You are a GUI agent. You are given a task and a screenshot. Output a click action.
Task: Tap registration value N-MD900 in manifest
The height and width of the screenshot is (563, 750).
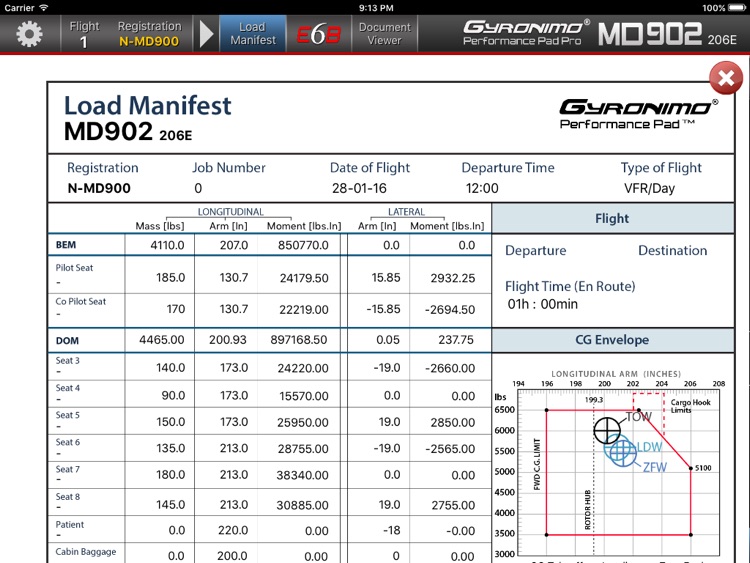pyautogui.click(x=99, y=188)
